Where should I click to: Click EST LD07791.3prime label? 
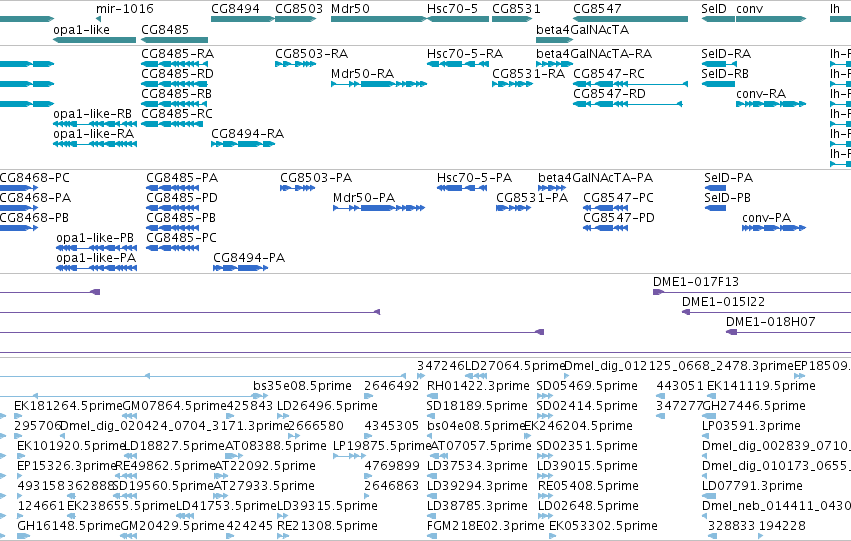click(x=752, y=486)
